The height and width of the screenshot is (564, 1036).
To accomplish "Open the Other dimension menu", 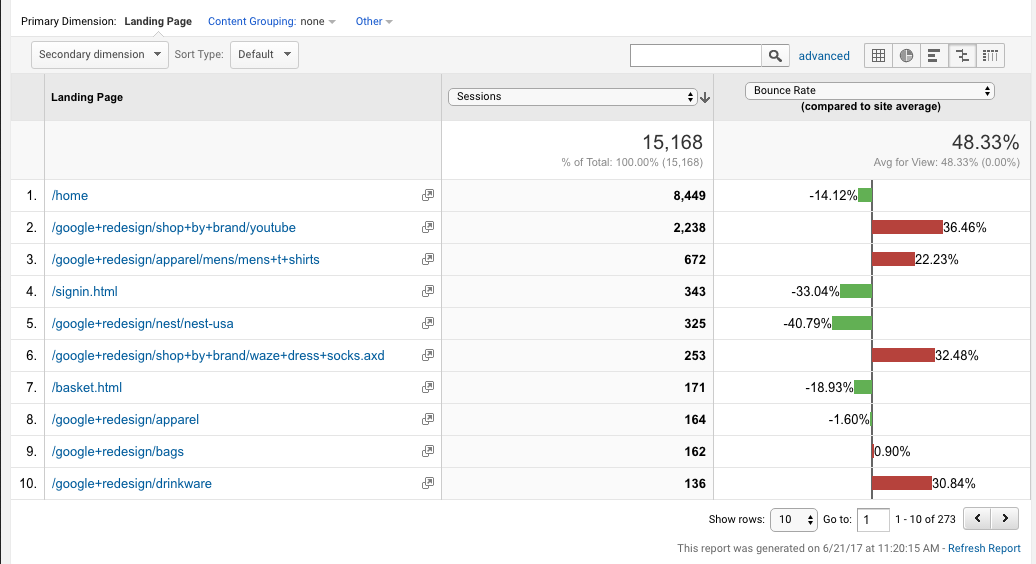I will coord(374,21).
